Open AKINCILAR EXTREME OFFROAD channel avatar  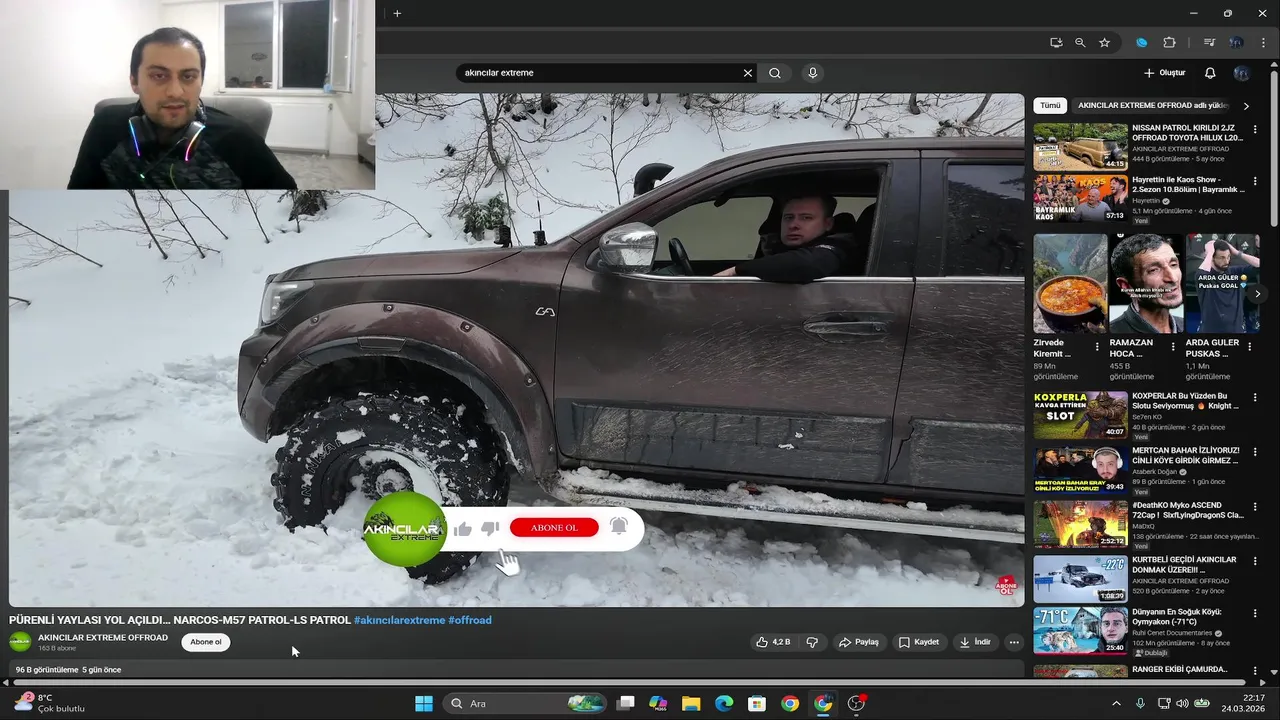point(20,642)
